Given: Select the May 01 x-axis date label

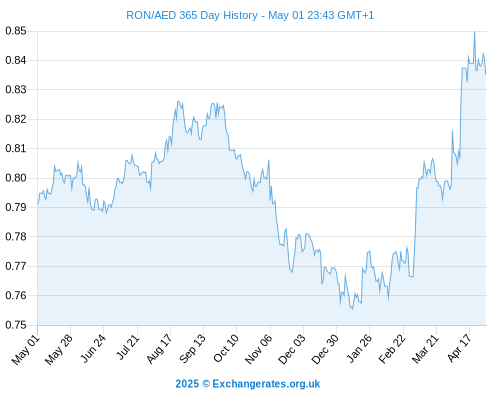Looking at the screenshot, I should coord(26,349).
